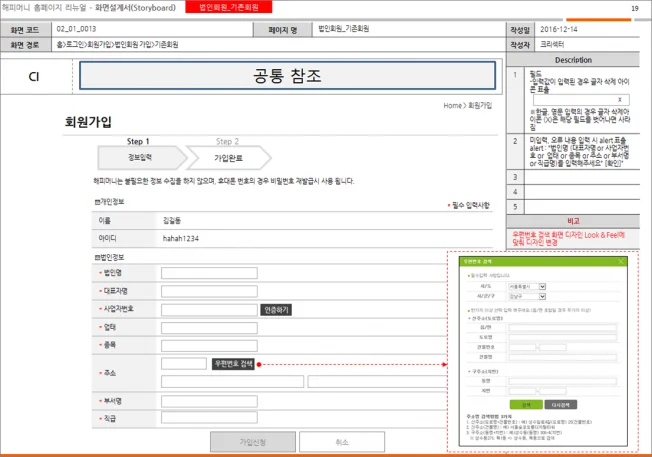Viewport: 652px width, 457px height.
Task: Click the screen code 02_01_0013
Action: coord(76,29)
